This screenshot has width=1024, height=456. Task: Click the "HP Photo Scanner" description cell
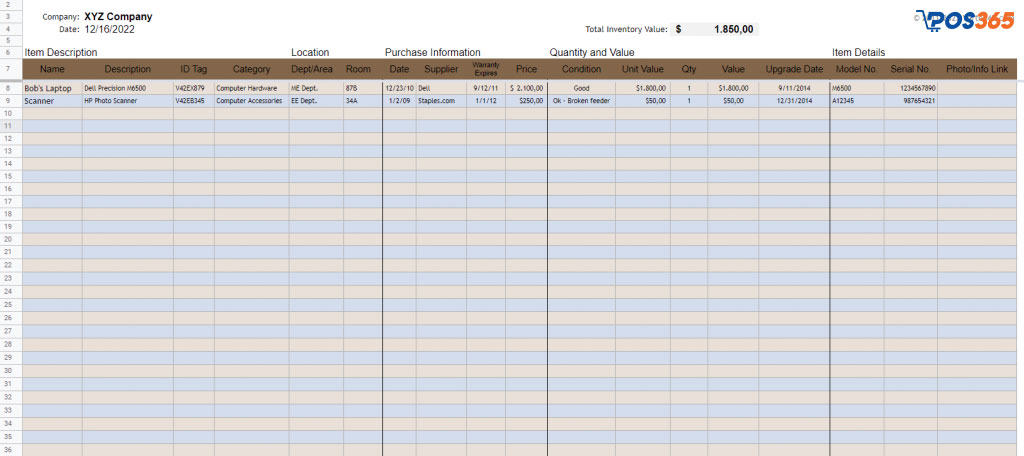[111, 101]
